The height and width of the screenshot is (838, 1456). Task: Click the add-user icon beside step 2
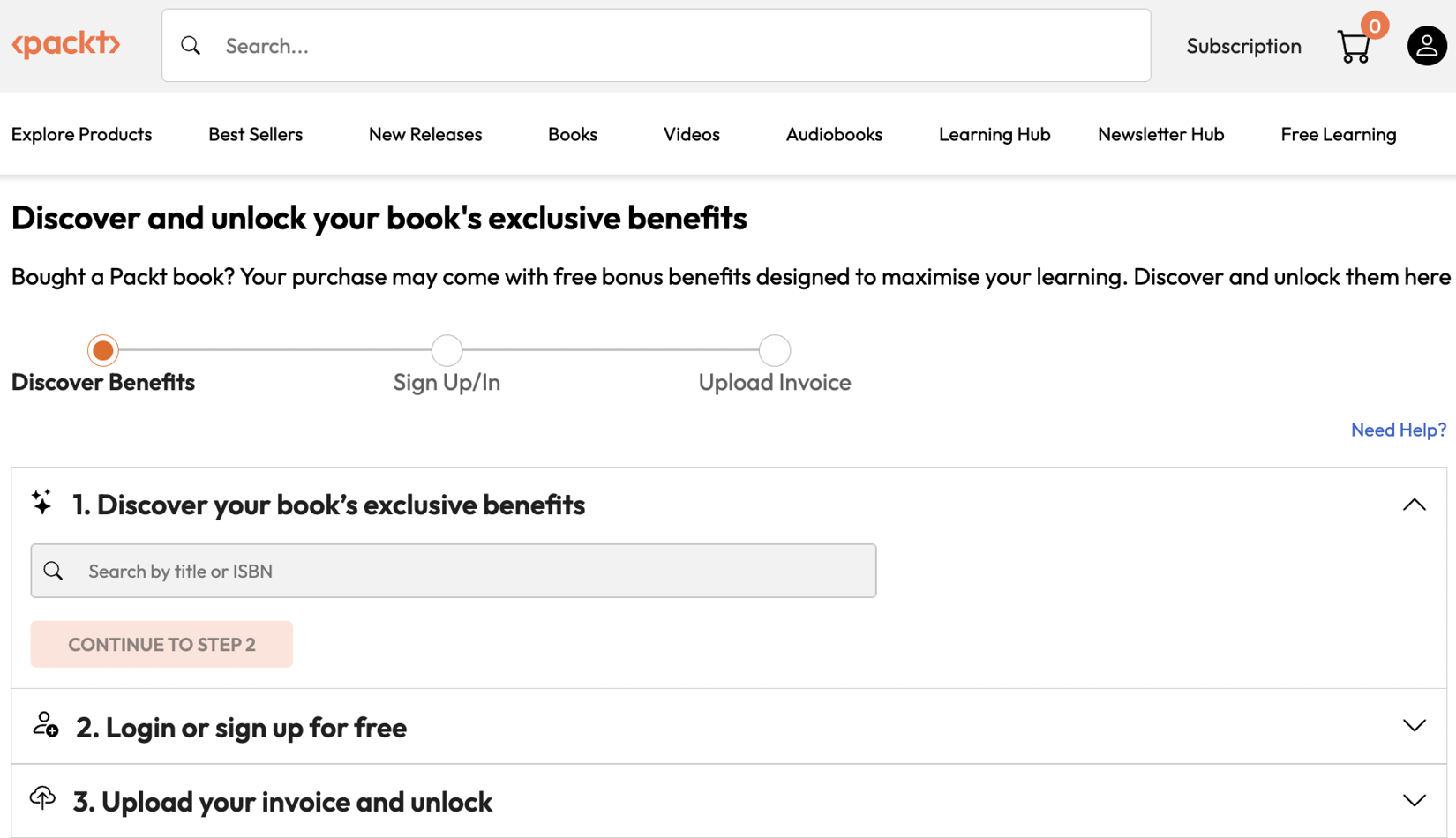42,725
